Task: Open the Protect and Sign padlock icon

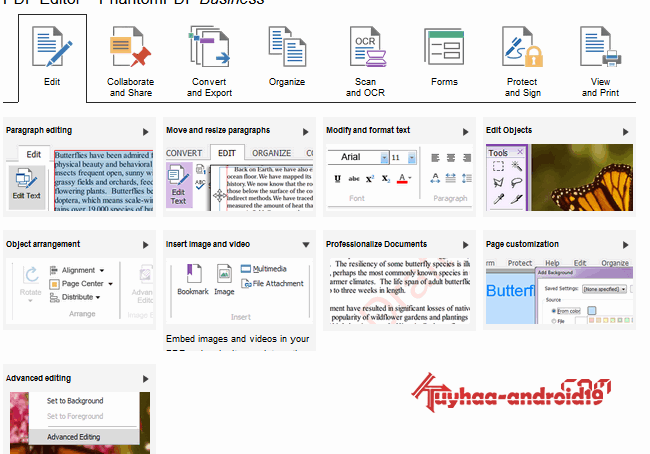Action: point(522,46)
